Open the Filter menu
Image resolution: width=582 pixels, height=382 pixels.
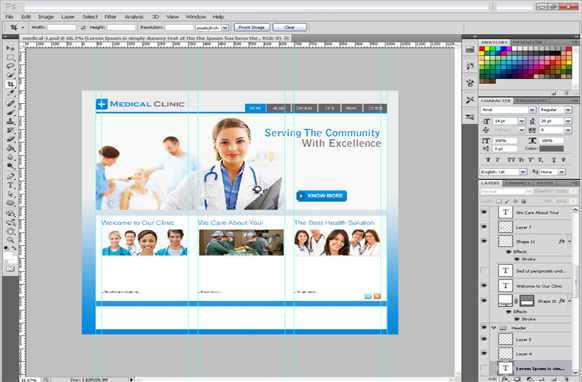click(x=110, y=17)
